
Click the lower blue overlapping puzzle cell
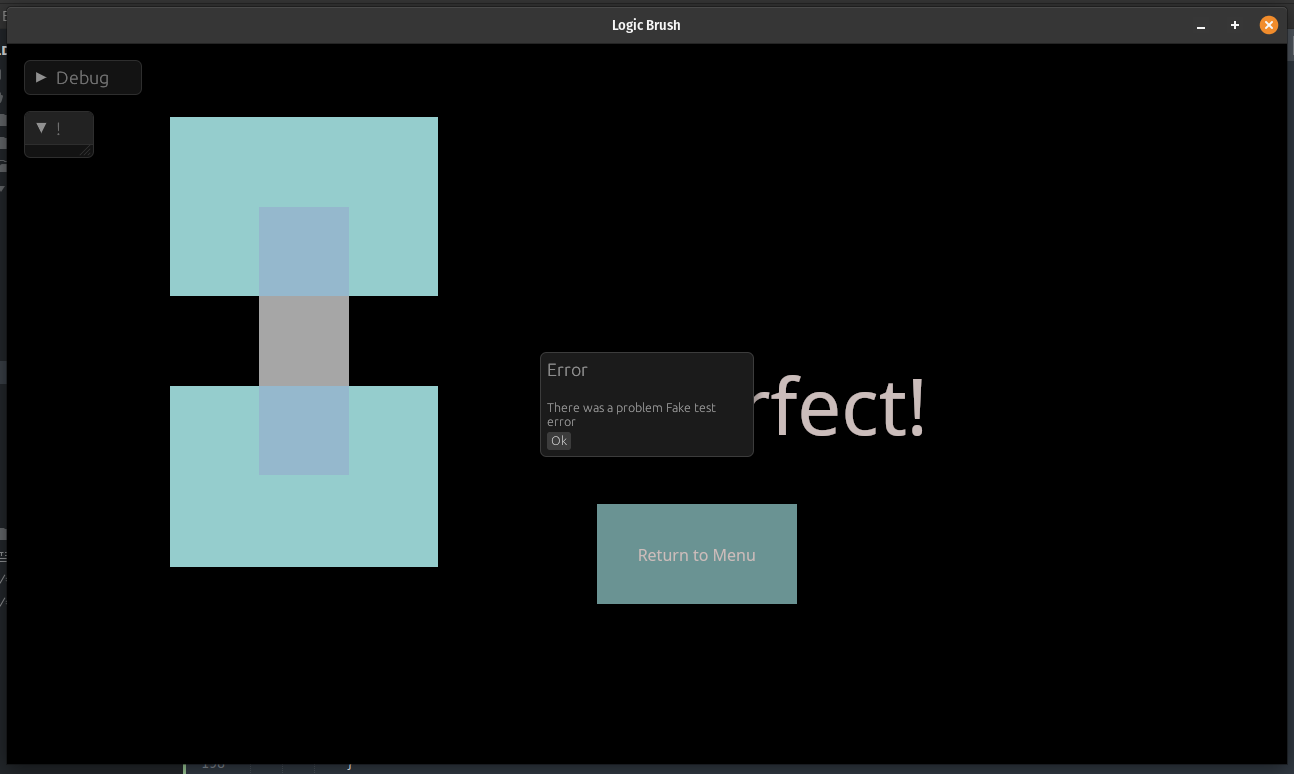click(304, 430)
